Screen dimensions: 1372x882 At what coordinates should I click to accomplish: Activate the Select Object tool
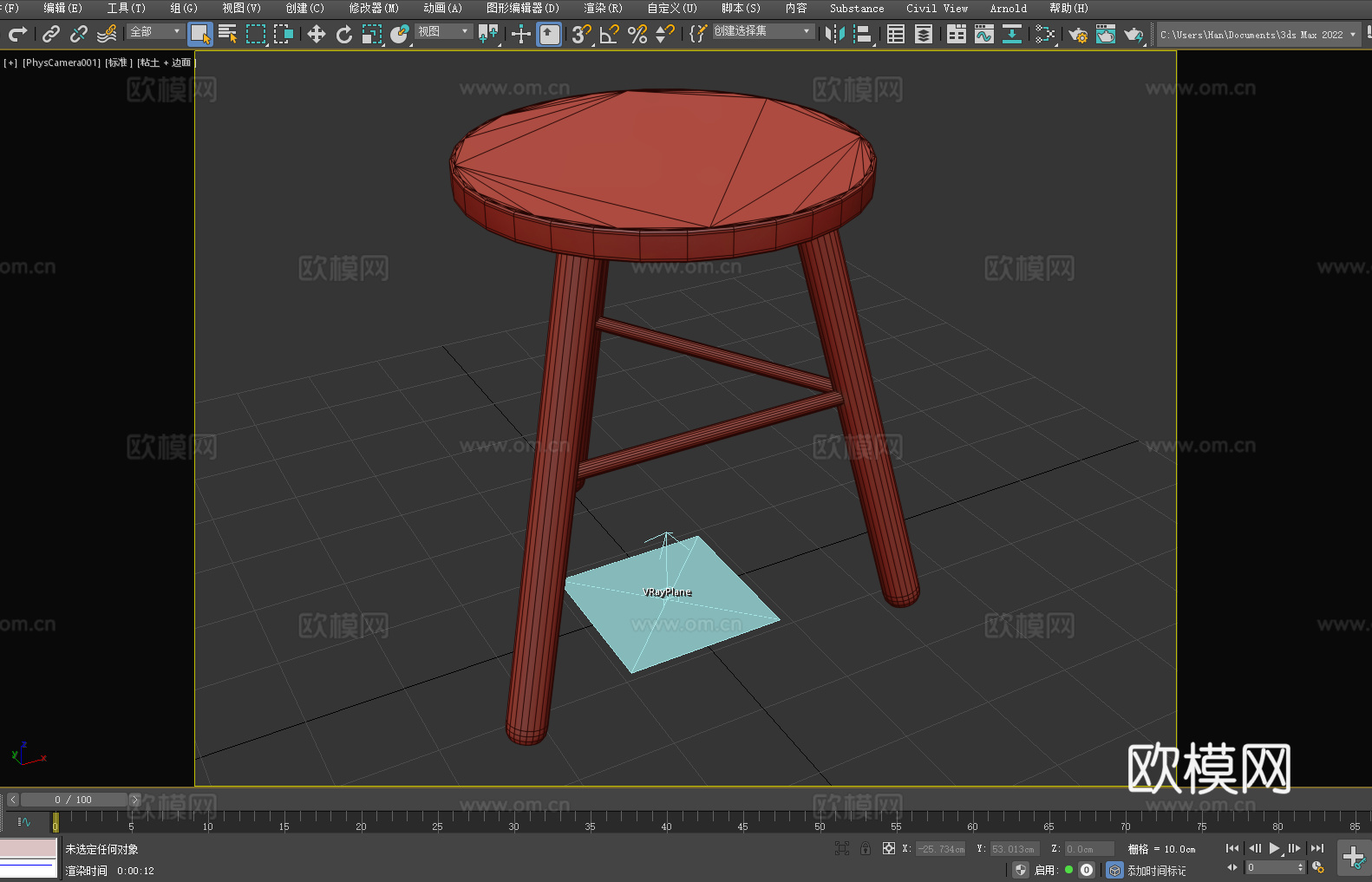tap(199, 34)
